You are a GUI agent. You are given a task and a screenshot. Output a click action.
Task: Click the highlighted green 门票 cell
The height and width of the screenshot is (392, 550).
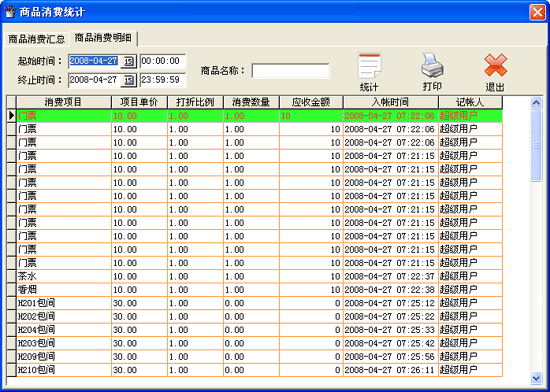[x=64, y=116]
